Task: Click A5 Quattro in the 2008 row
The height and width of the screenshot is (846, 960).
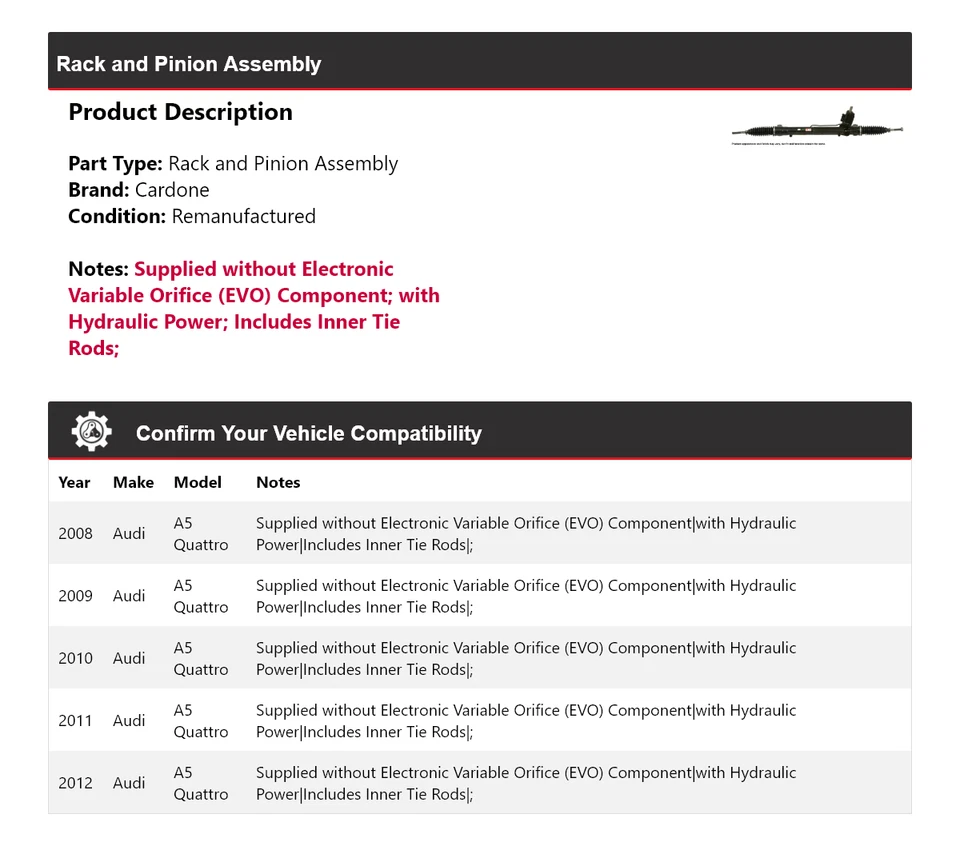Action: 200,533
